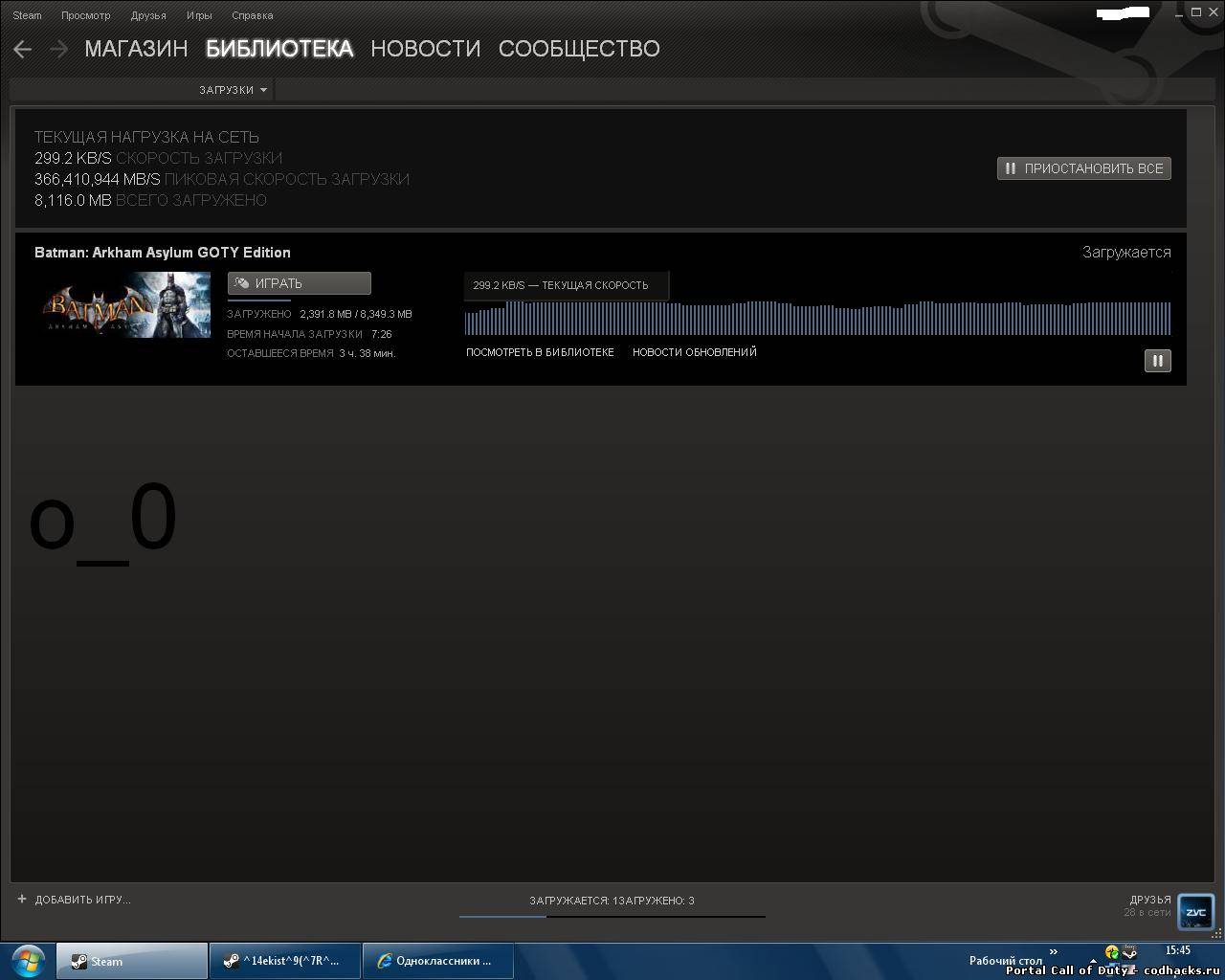This screenshot has height=980, width=1225.
Task: Click the ДОБАВИТЬ ИГРУ label
Action: click(x=82, y=900)
